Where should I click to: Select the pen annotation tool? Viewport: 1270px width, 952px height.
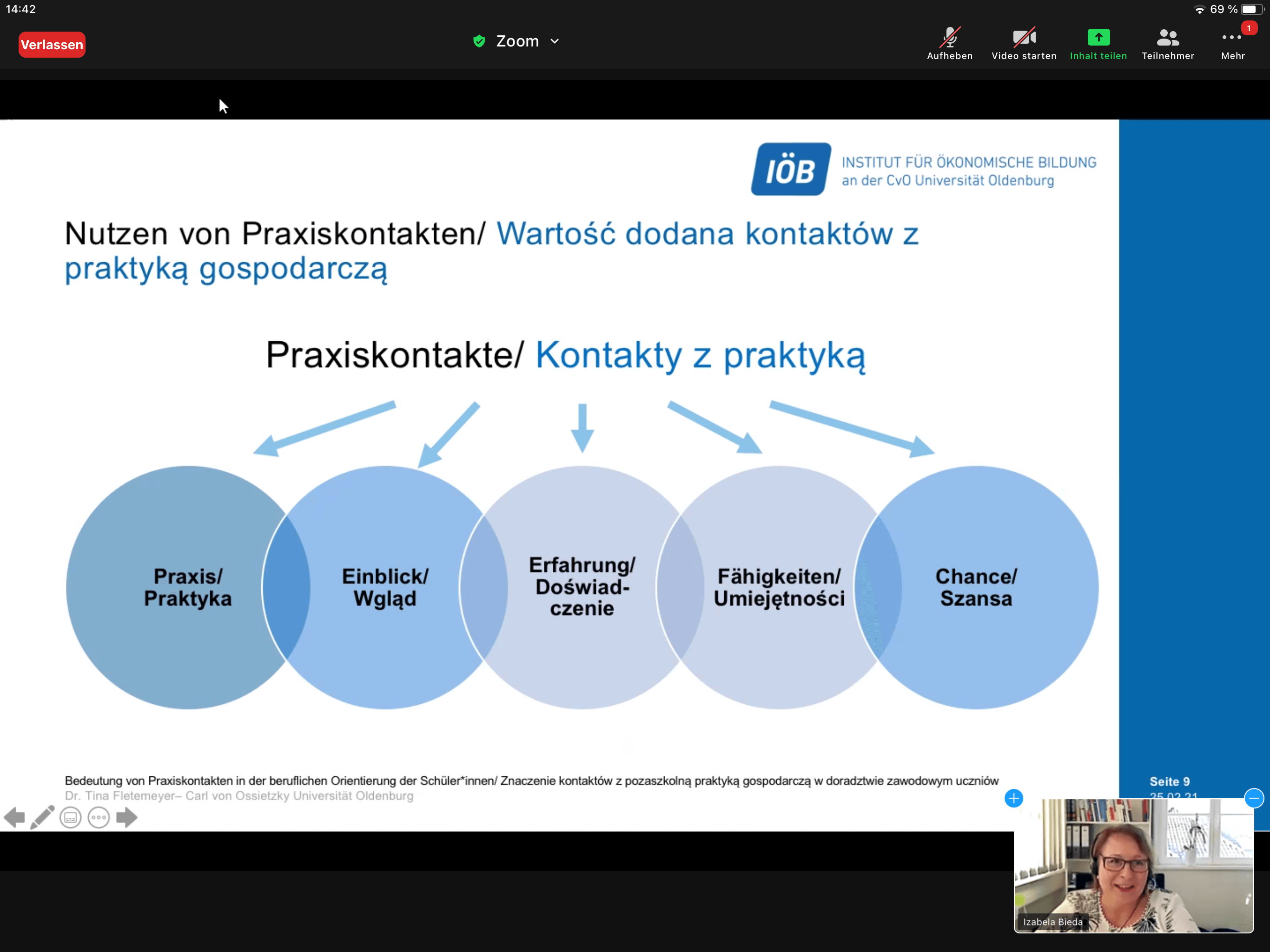[42, 817]
